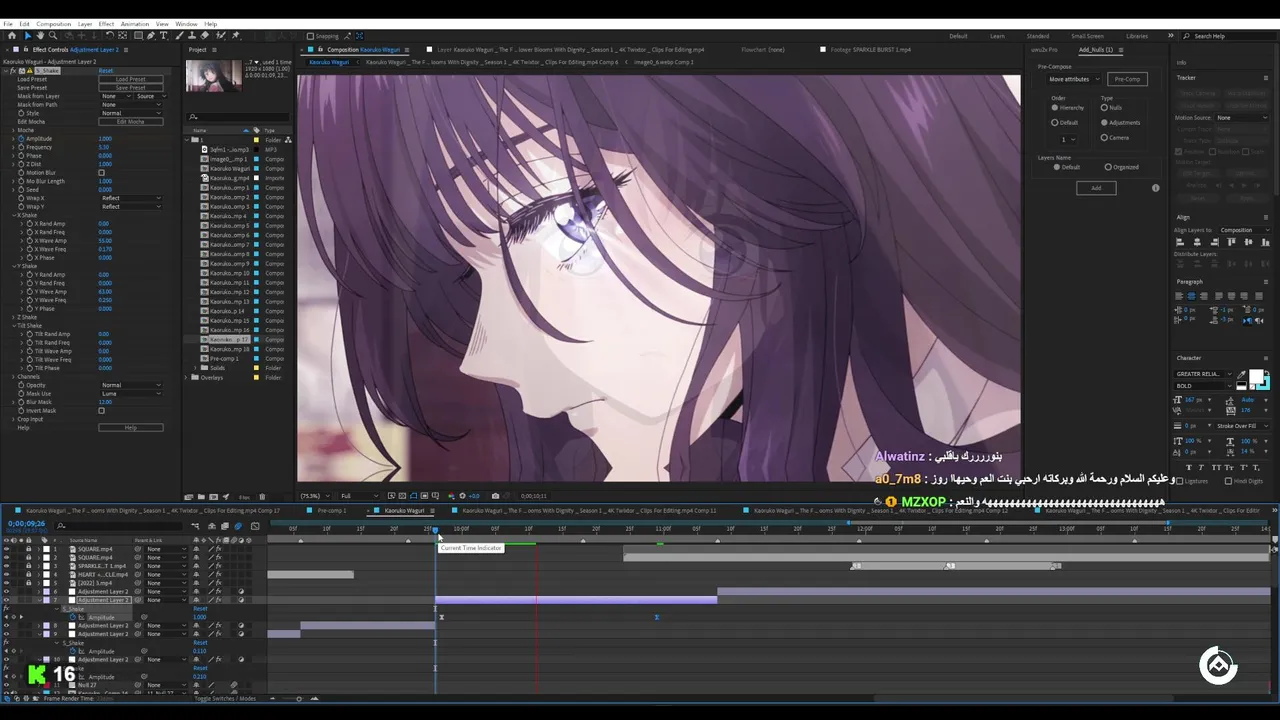Click the cyan stroke color swatch in Character
The height and width of the screenshot is (720, 1280).
point(1267,388)
